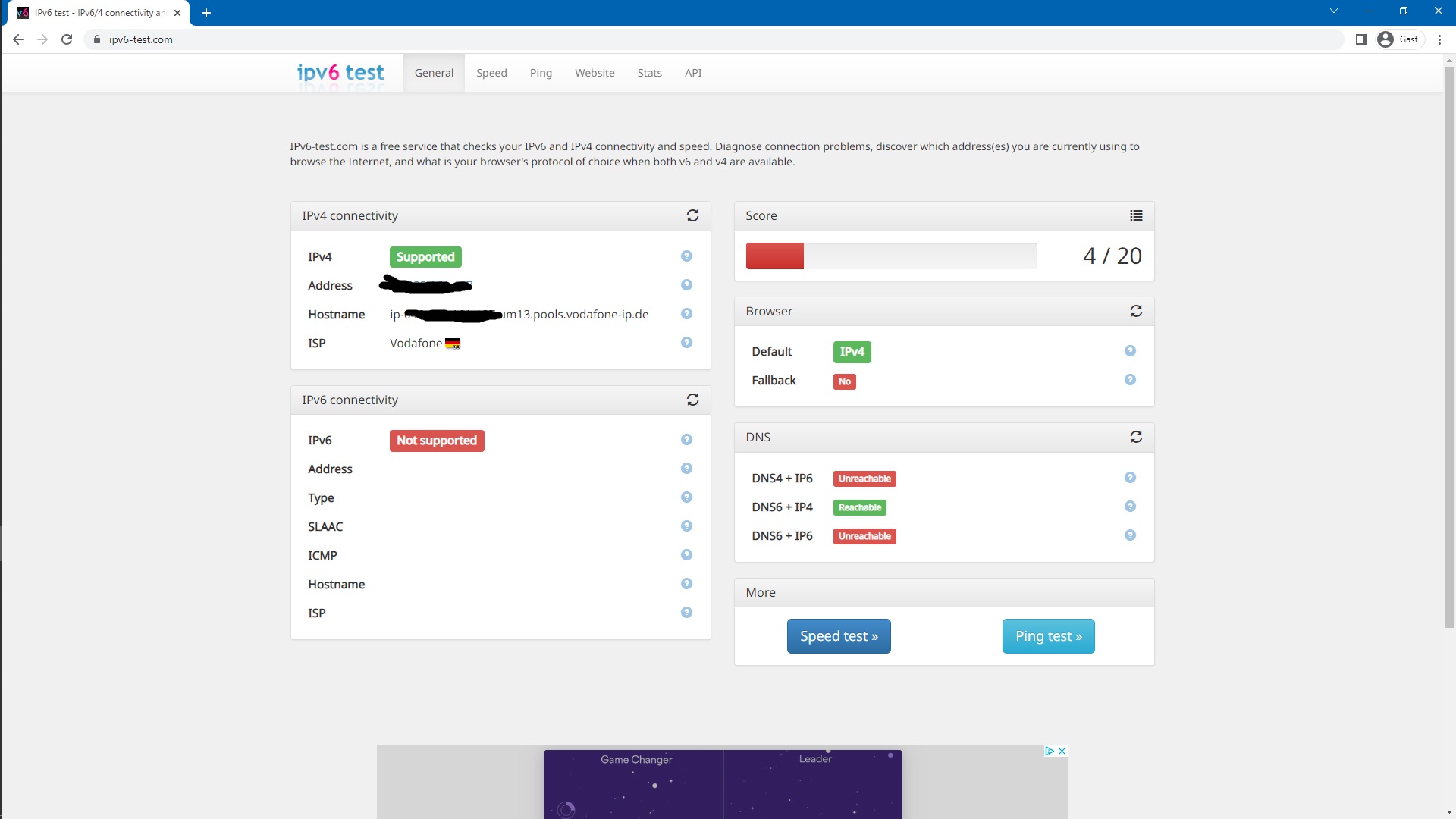Close the advertisement banner
The height and width of the screenshot is (819, 1456).
click(x=1062, y=751)
